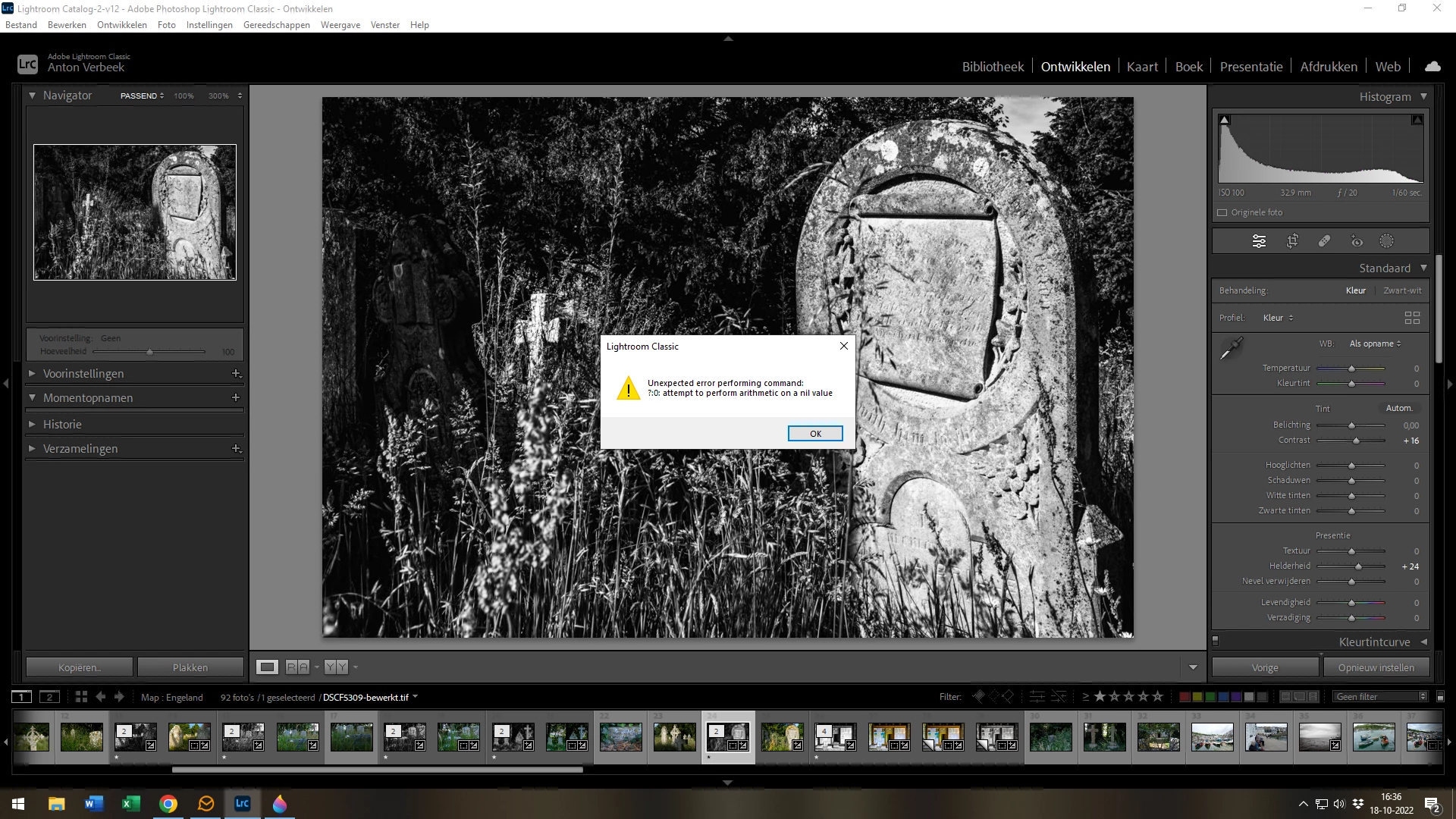Expand the Historie panel
The height and width of the screenshot is (819, 1456).
62,425
